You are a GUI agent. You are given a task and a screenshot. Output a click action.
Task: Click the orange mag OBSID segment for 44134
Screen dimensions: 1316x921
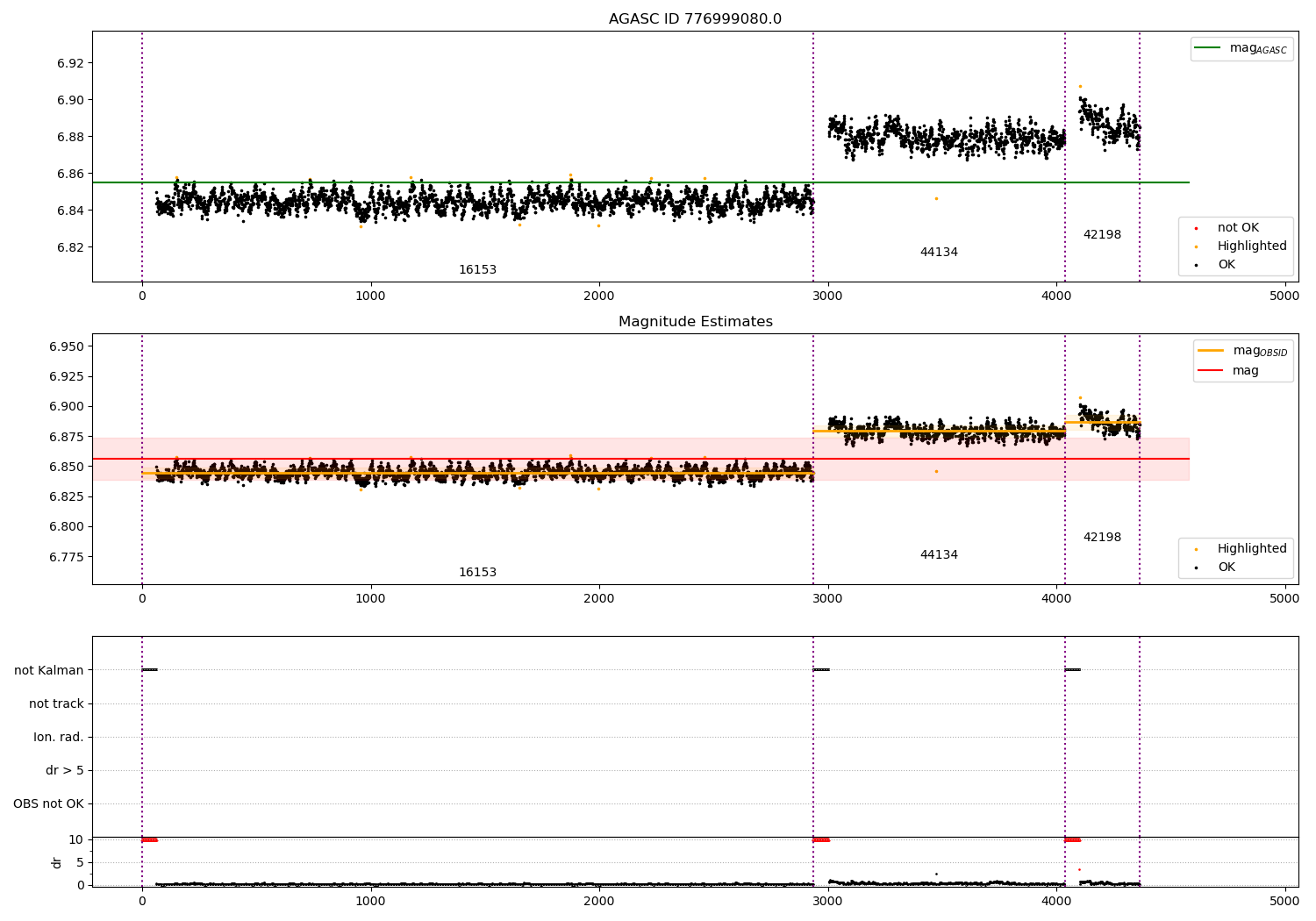(x=939, y=431)
